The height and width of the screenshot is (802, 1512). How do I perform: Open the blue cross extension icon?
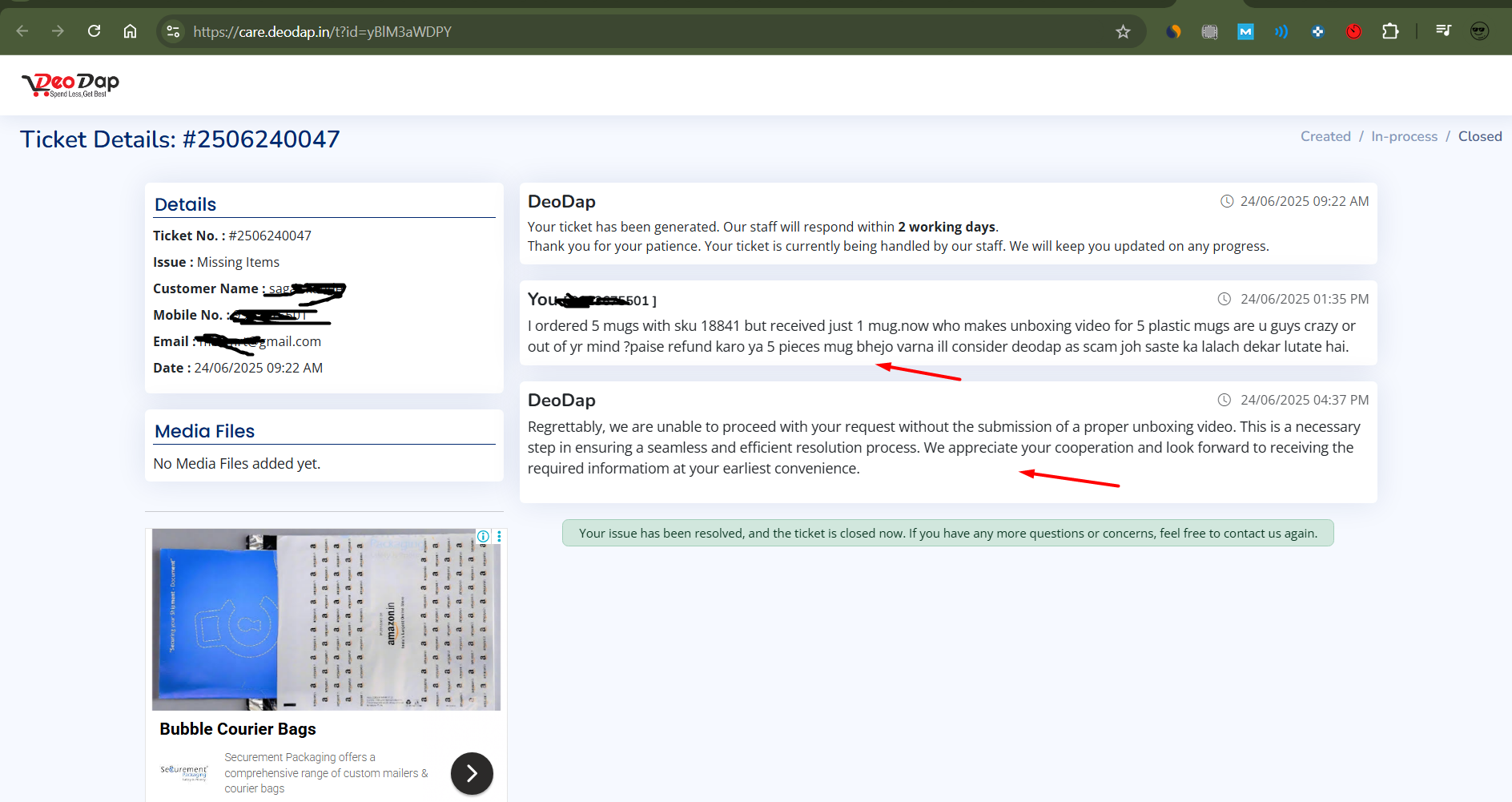pyautogui.click(x=1317, y=31)
